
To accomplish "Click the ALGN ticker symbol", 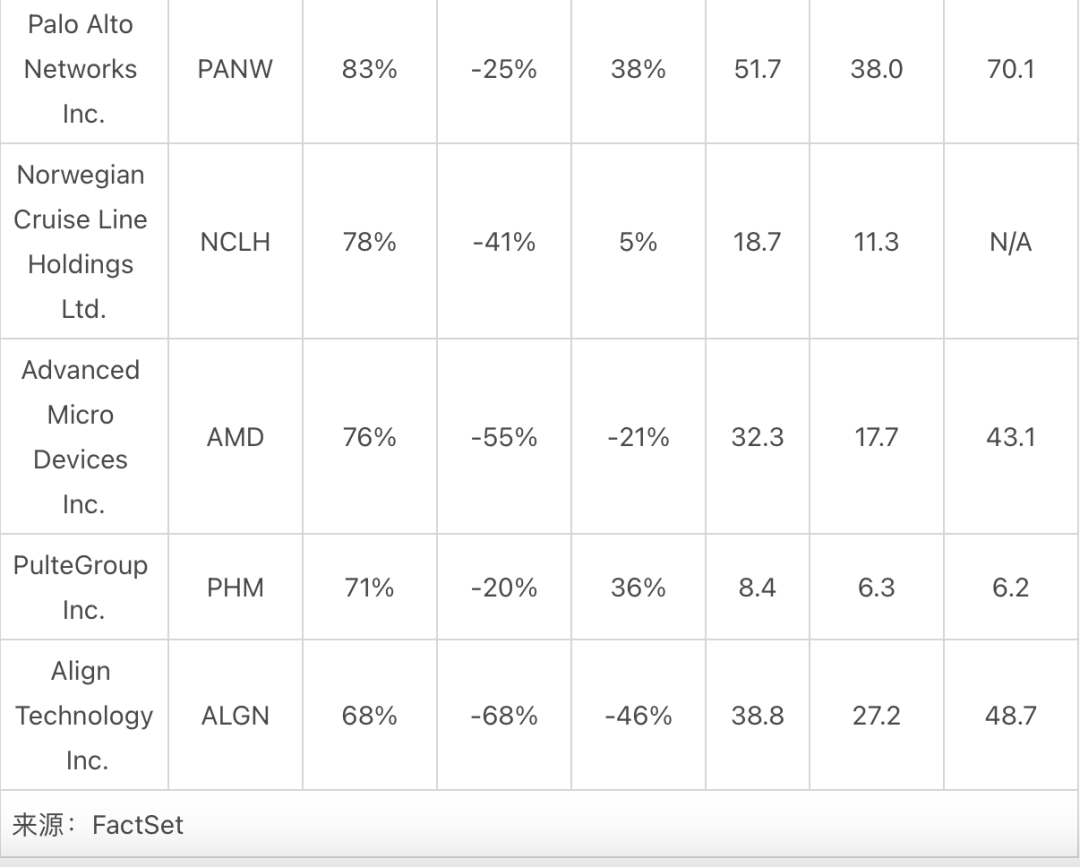I will click(235, 715).
